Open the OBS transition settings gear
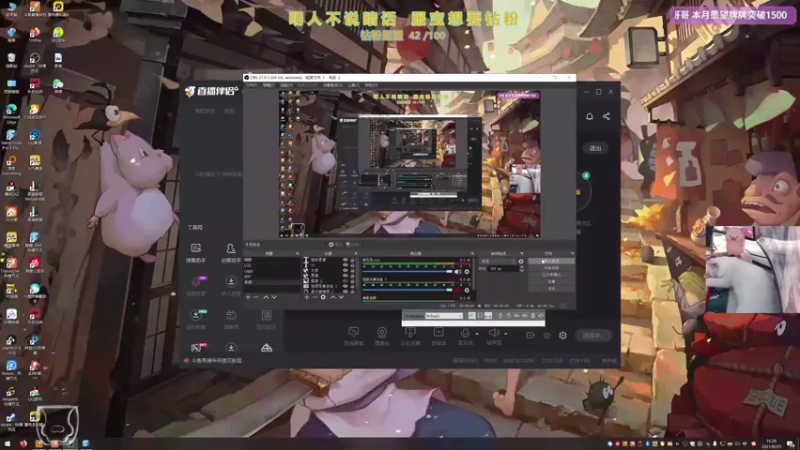Image resolution: width=800 pixels, height=450 pixels. (521, 261)
